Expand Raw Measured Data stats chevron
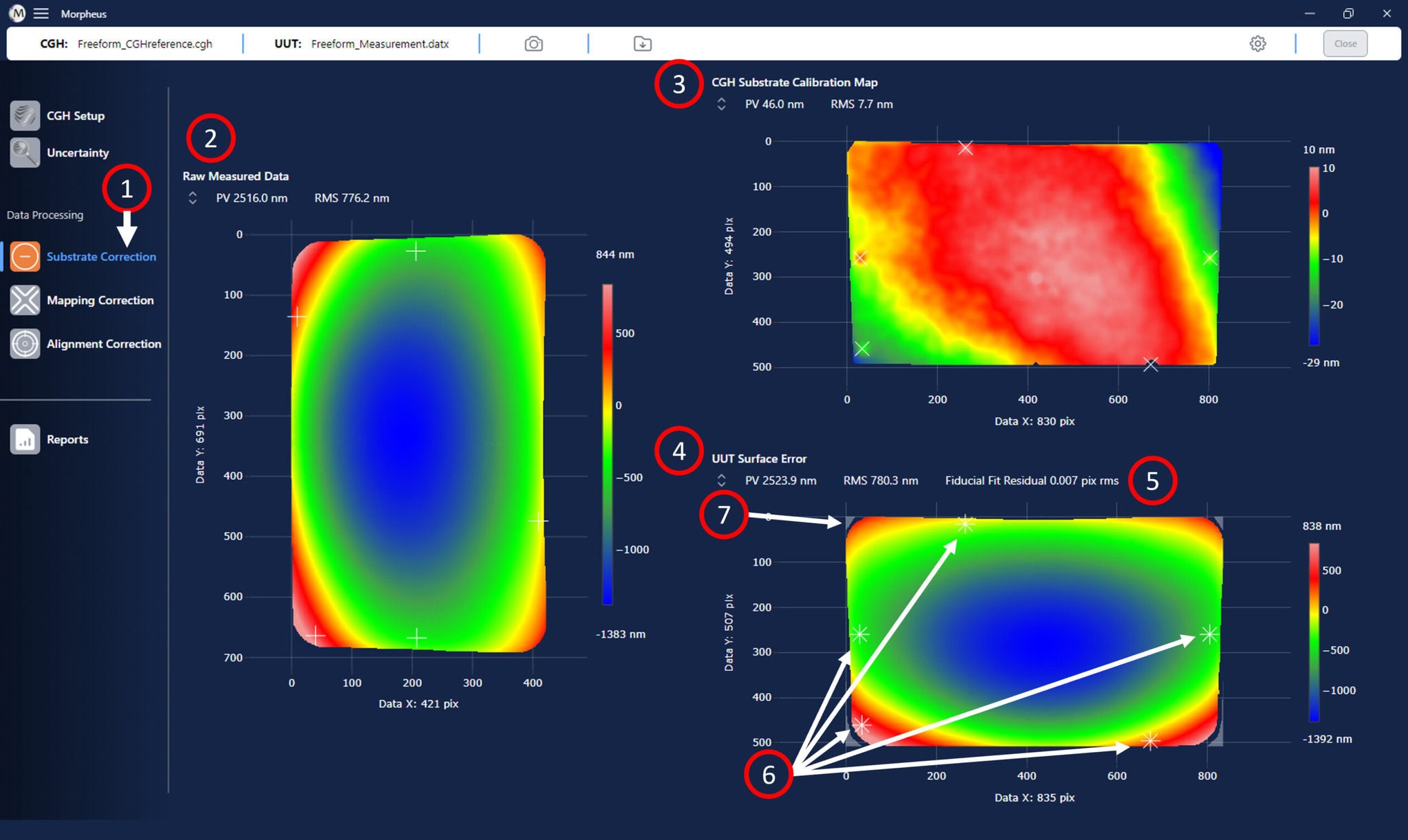 coord(192,198)
